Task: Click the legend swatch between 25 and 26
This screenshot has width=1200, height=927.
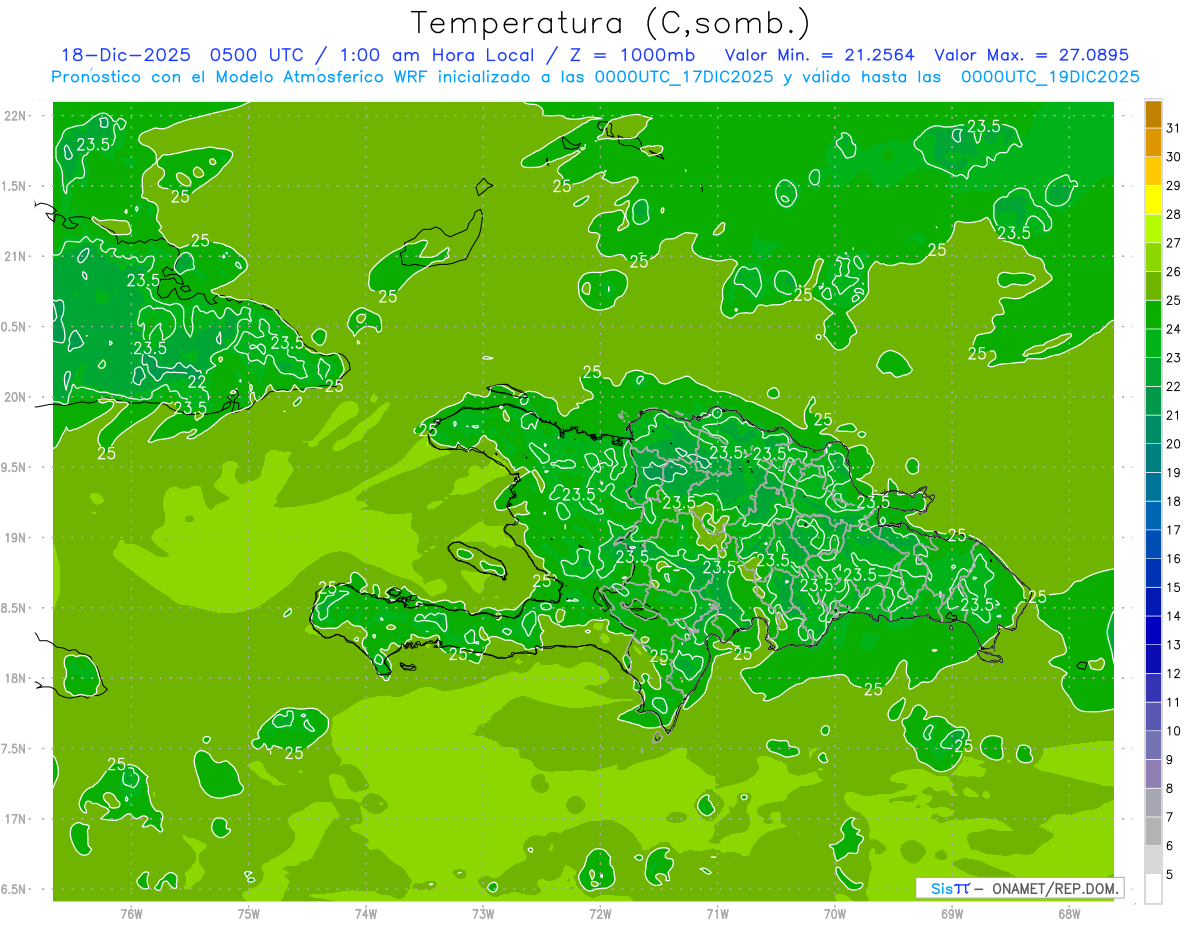Action: [x=1153, y=286]
